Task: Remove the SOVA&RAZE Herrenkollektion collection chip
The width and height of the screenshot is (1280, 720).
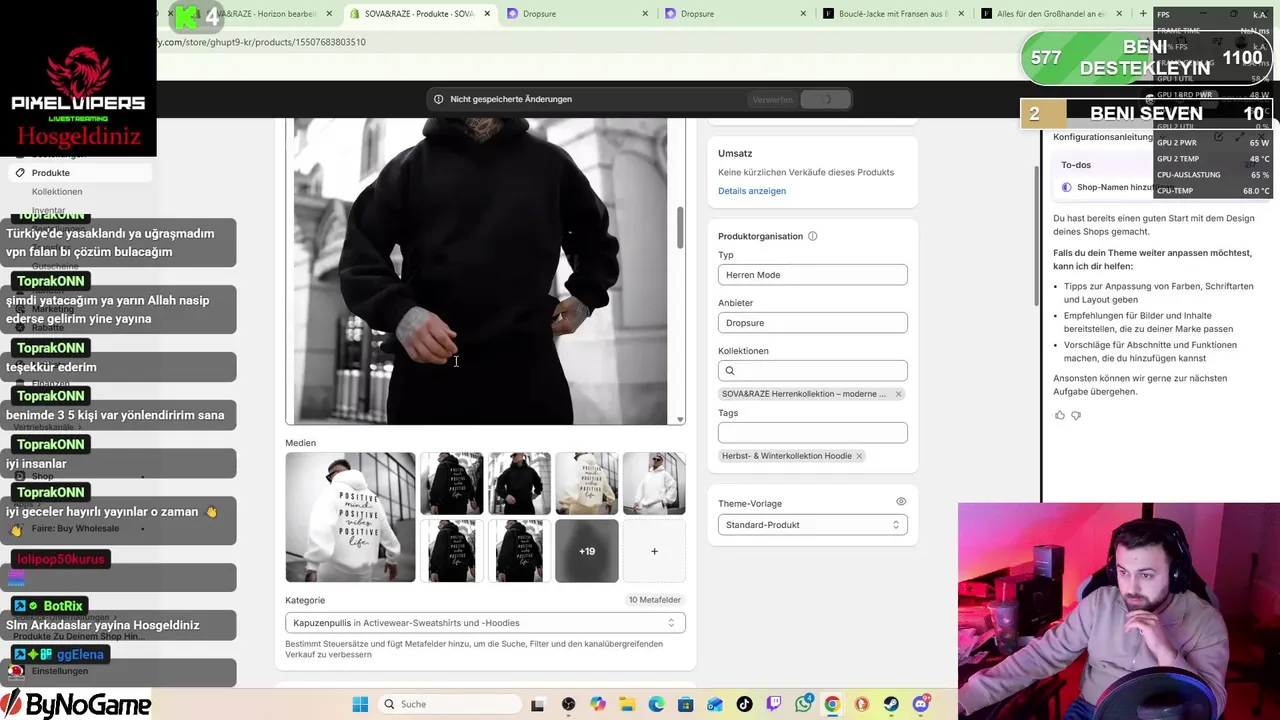Action: [x=898, y=394]
